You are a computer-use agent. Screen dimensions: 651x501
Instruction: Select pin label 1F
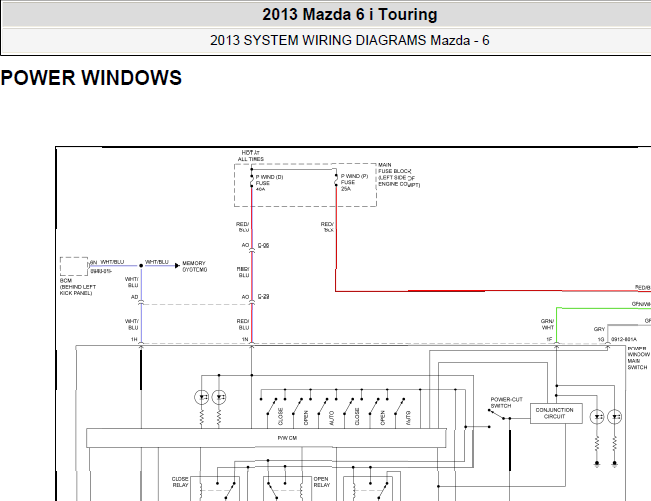tap(549, 339)
